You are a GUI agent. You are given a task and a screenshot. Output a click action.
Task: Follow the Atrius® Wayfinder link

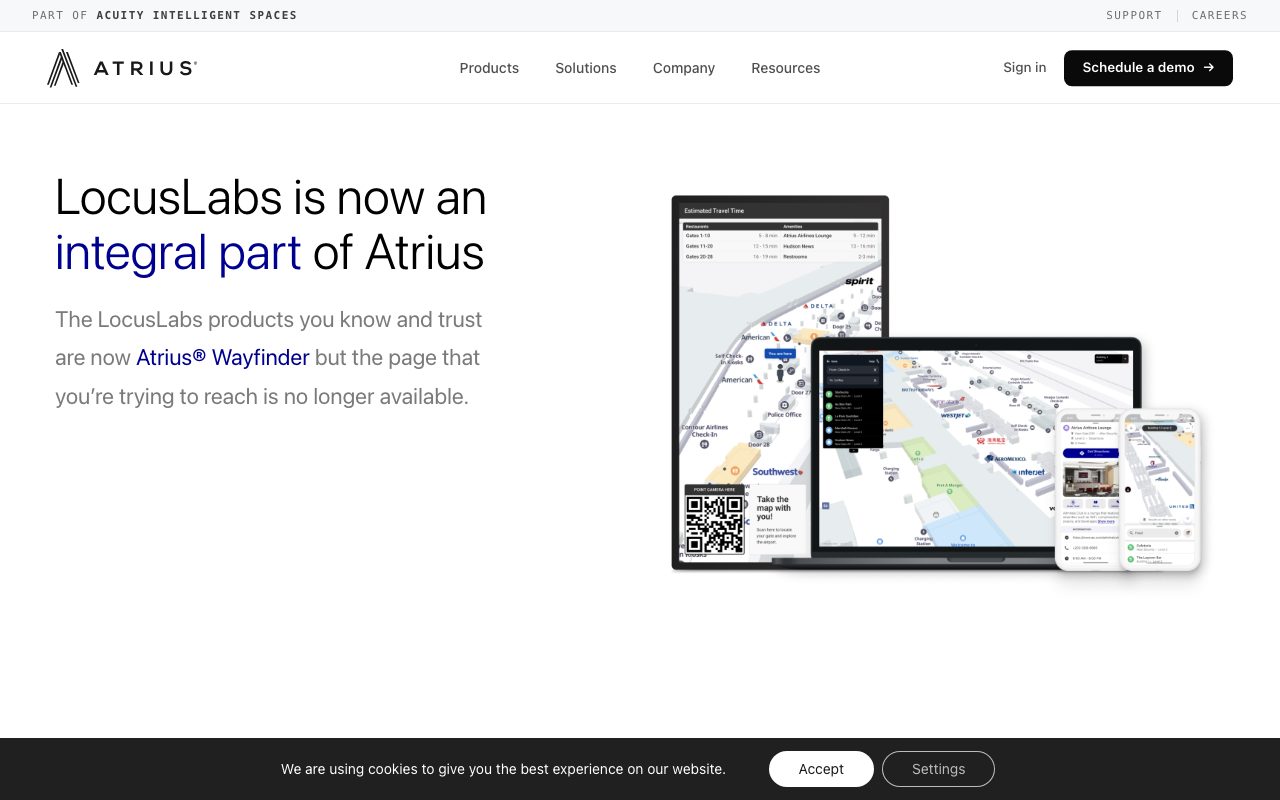(223, 357)
